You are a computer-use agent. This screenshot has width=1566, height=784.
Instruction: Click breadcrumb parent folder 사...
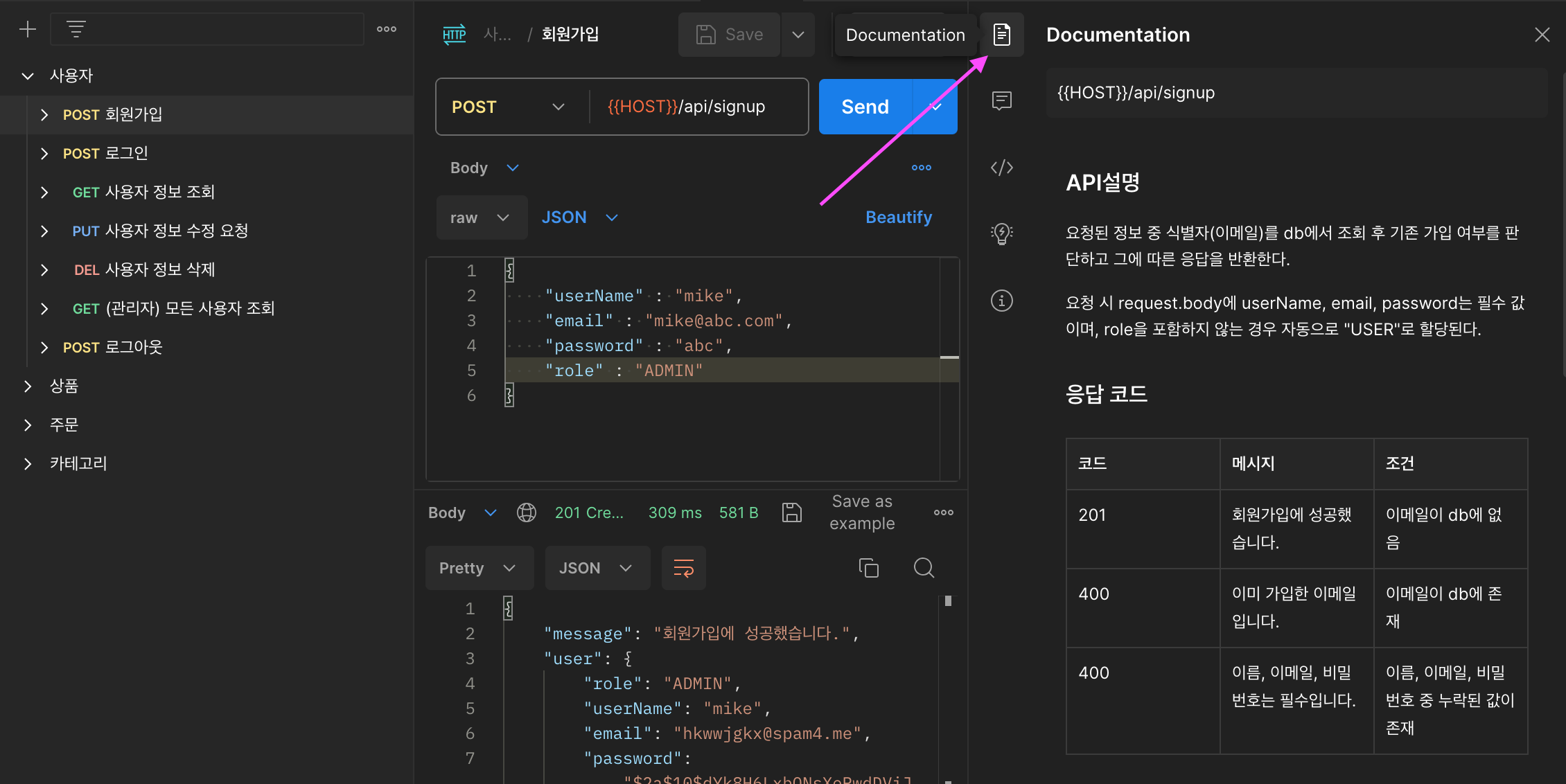coord(497,35)
